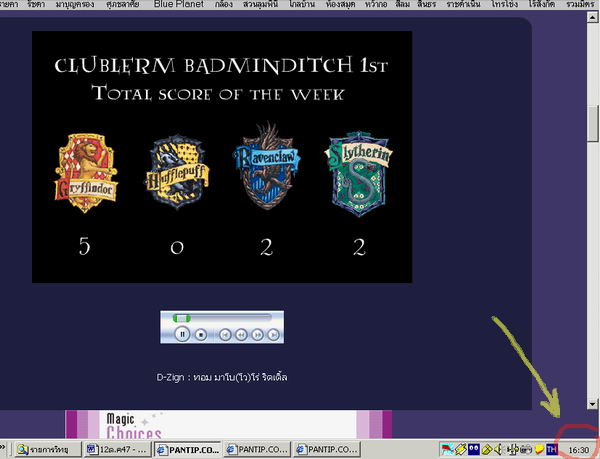Viewport: 600px width, 459px height.
Task: Open the มาบุญครอง forum link
Action: click(75, 4)
